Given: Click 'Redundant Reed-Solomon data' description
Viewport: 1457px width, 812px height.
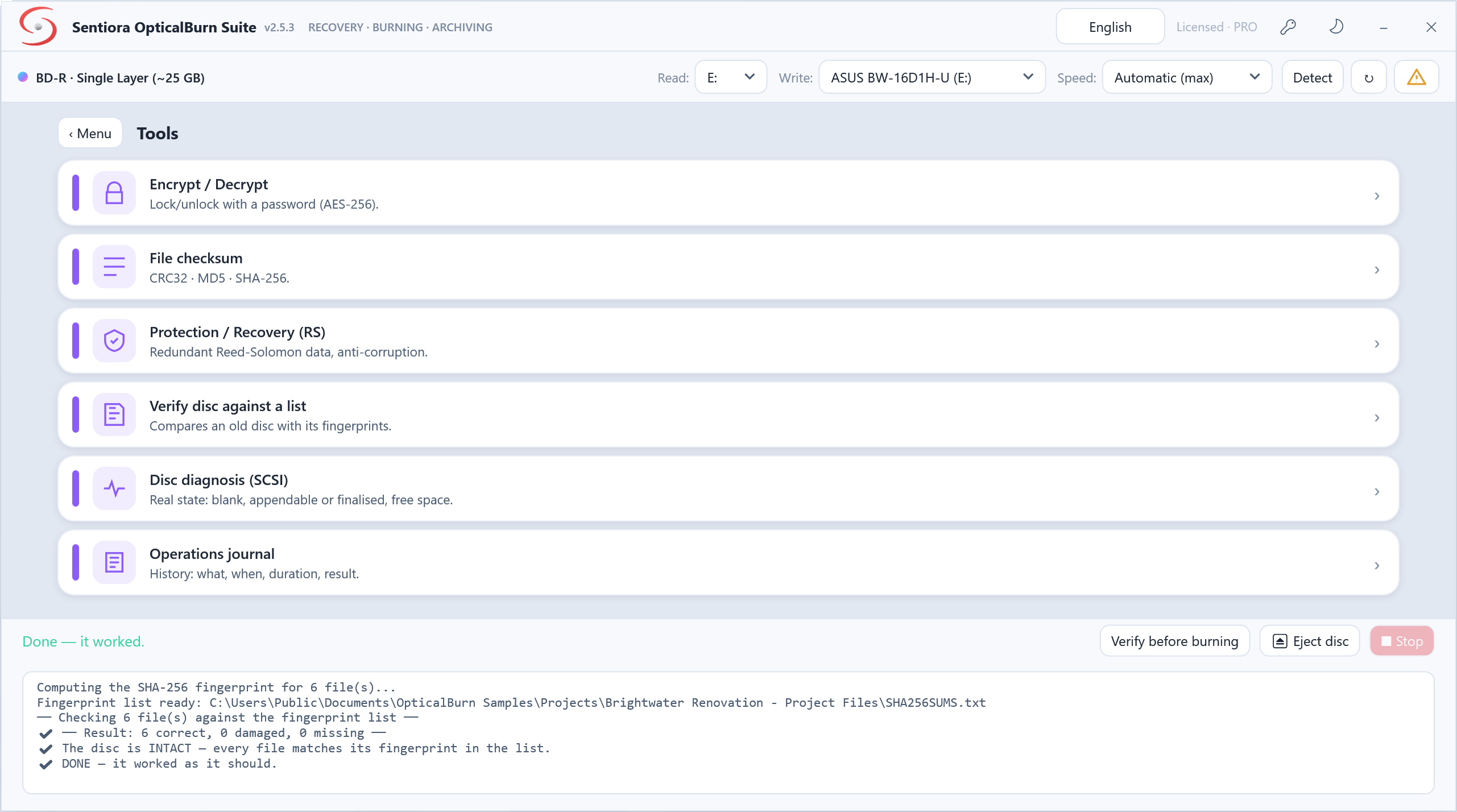Looking at the screenshot, I should click(288, 352).
